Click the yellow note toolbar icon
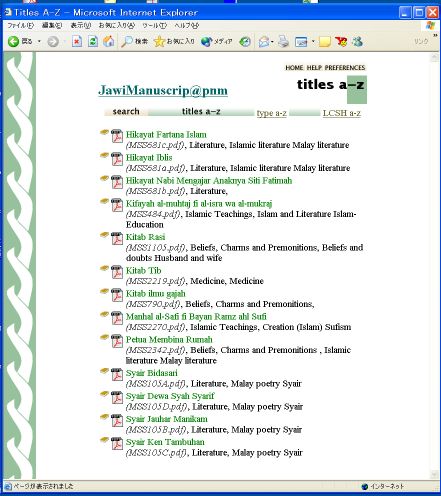The height and width of the screenshot is (496, 441). tap(325, 42)
